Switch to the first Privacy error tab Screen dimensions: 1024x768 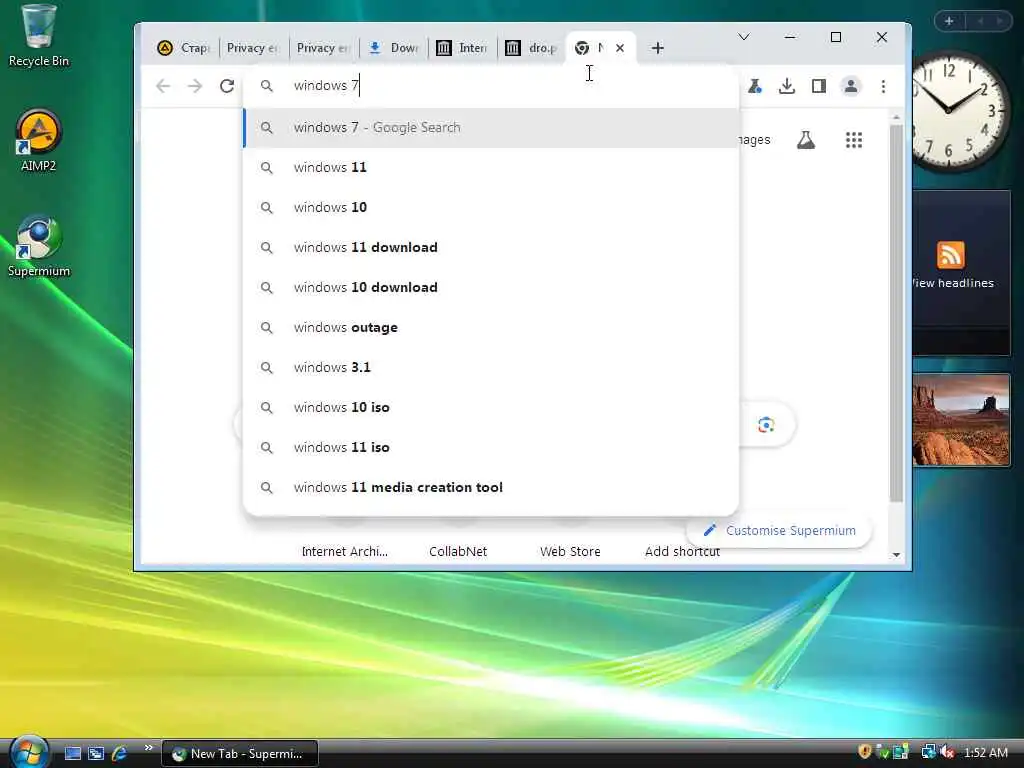[x=252, y=48]
